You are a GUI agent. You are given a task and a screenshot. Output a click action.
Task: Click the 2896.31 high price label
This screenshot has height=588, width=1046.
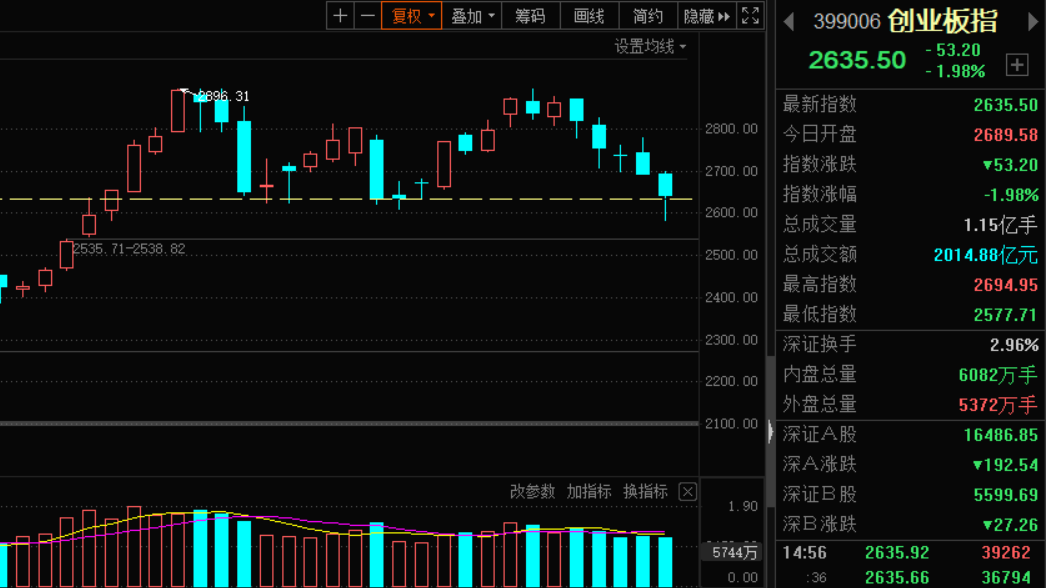pyautogui.click(x=224, y=97)
